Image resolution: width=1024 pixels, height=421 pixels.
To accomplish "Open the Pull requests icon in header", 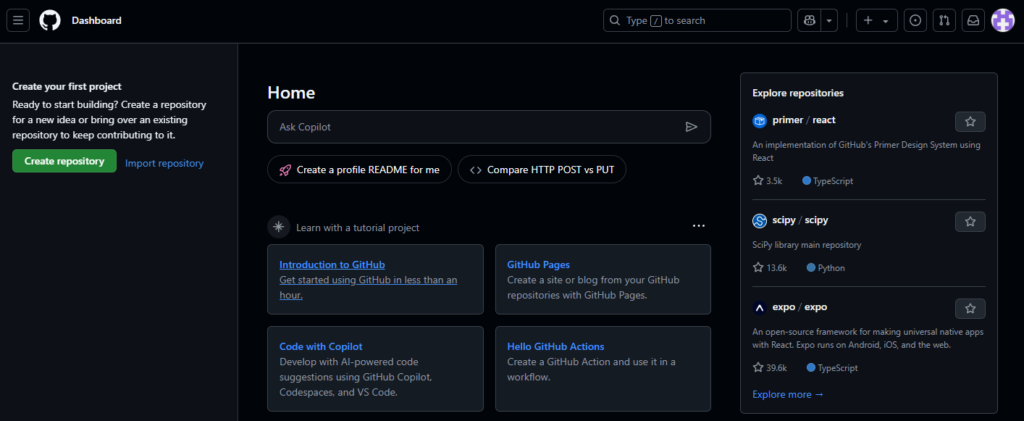I will coord(944,20).
